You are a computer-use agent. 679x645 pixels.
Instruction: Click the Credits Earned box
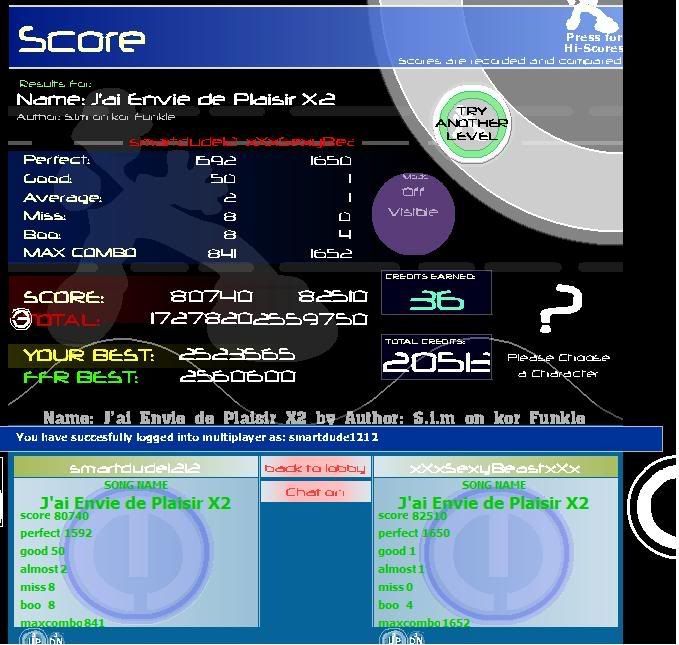point(437,292)
